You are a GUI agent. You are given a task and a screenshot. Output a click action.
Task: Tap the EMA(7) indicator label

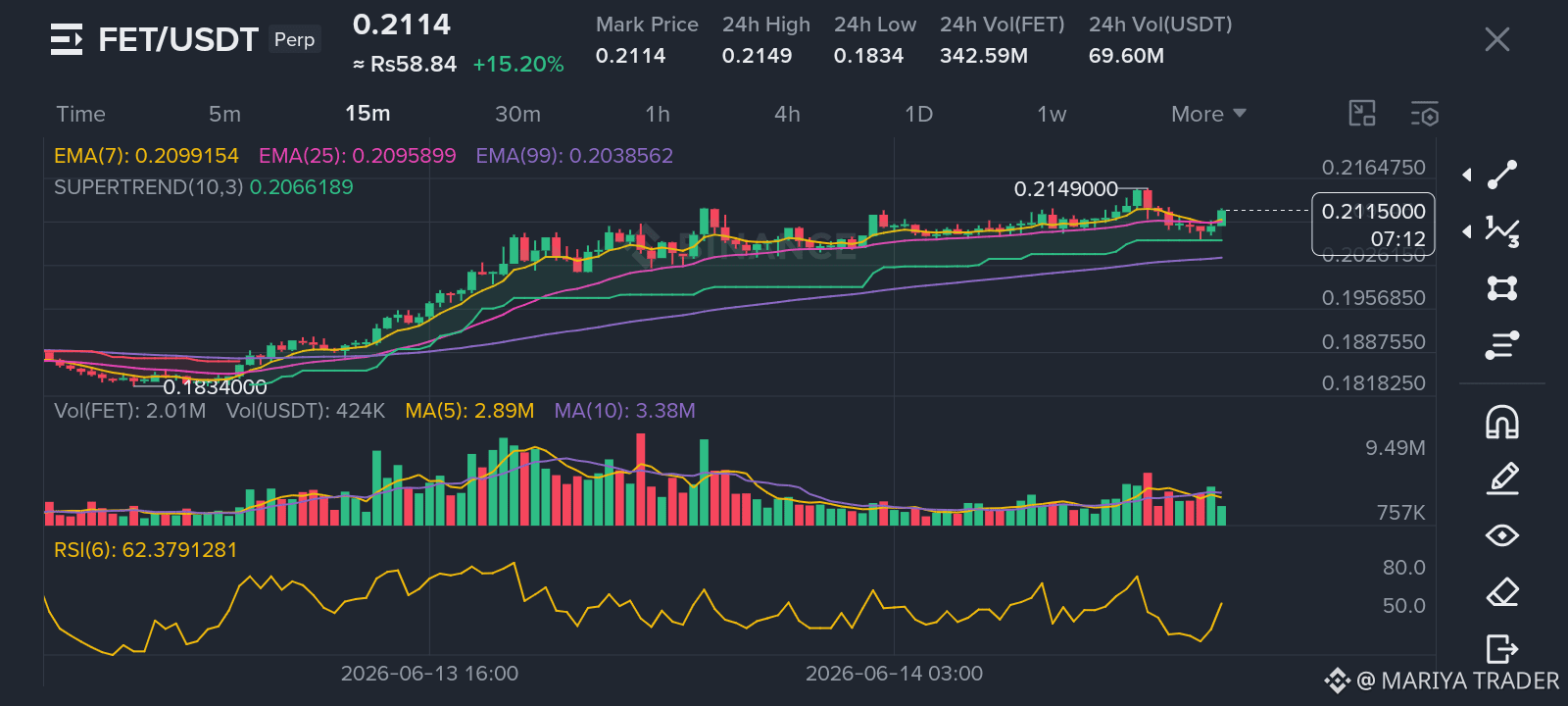coord(146,156)
